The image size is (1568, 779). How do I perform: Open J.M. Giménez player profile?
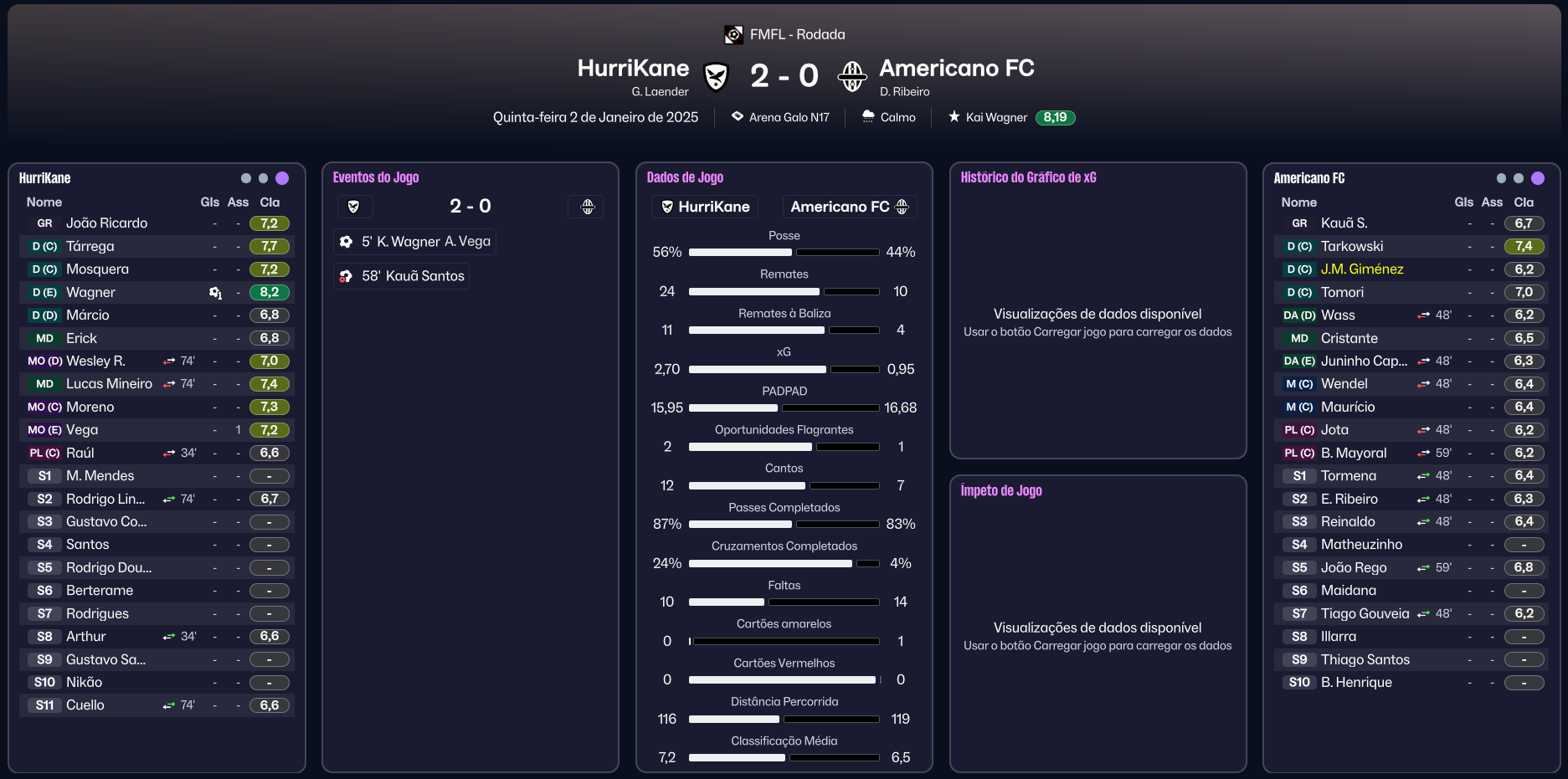pos(1362,269)
